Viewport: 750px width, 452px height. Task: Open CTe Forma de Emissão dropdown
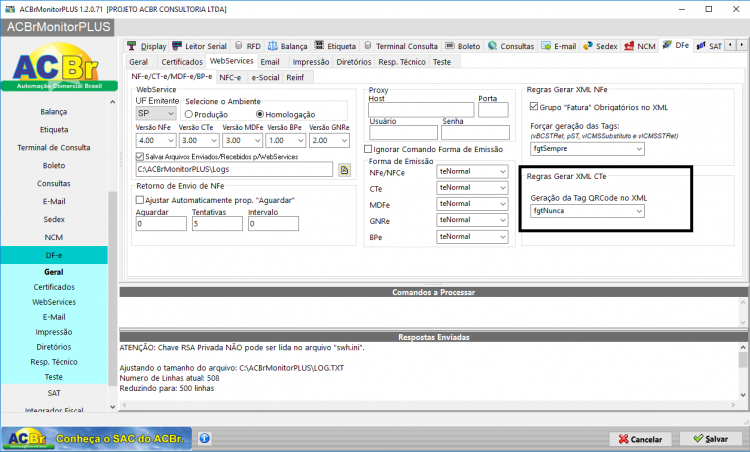pos(472,187)
